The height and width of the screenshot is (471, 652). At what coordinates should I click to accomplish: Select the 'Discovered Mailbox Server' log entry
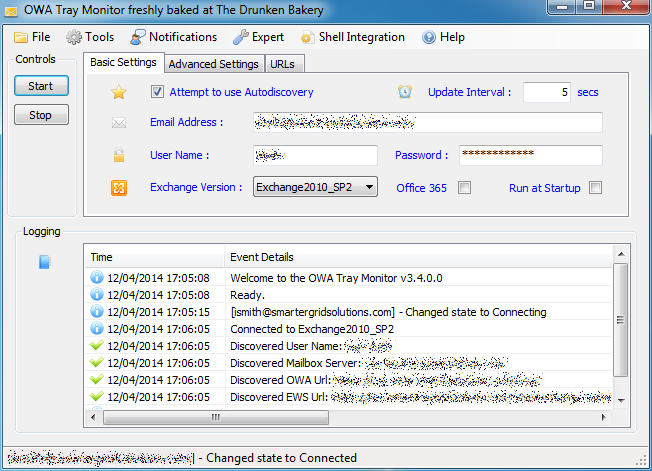(x=348, y=363)
